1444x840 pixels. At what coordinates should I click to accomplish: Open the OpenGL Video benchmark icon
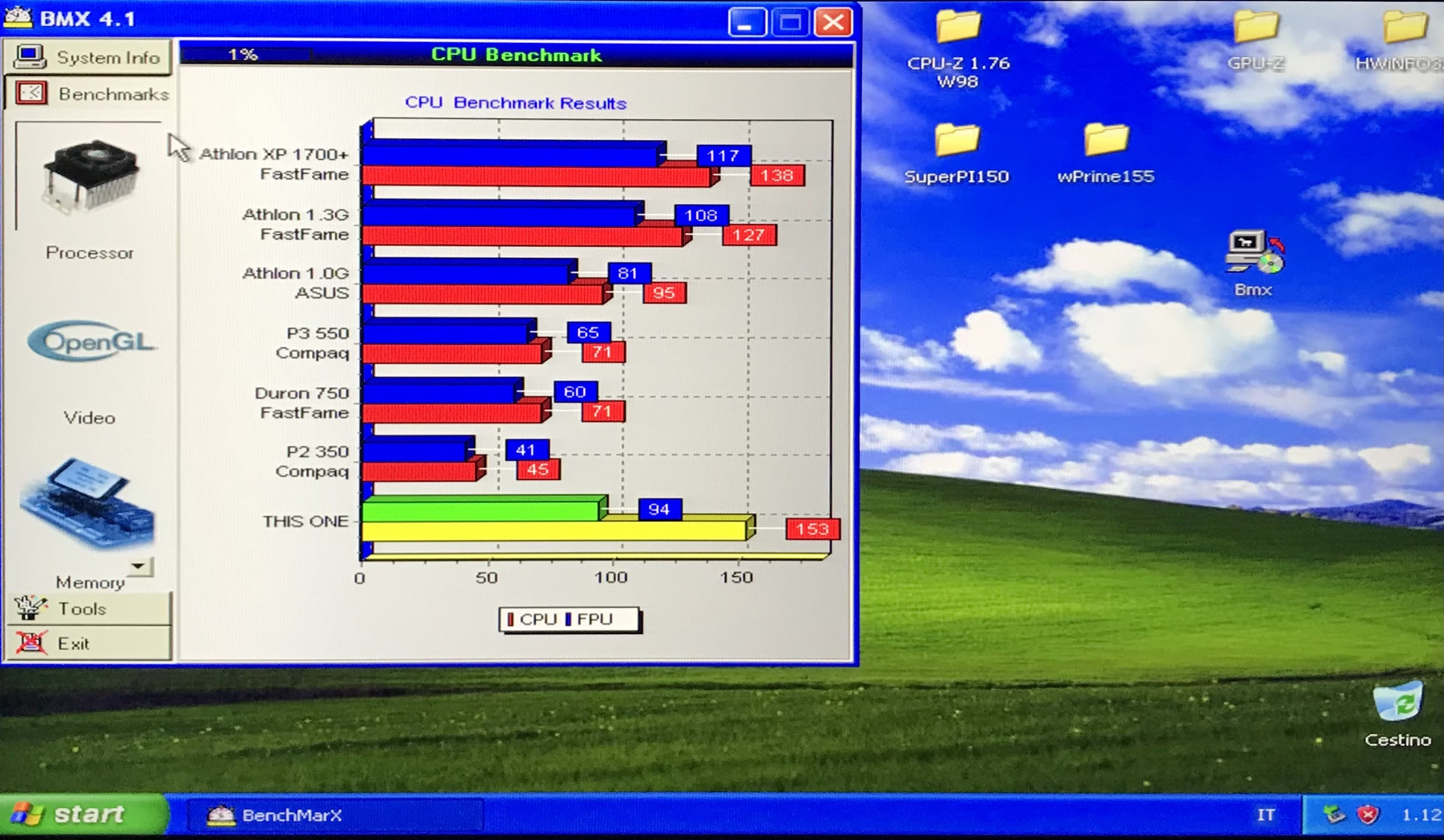click(91, 341)
